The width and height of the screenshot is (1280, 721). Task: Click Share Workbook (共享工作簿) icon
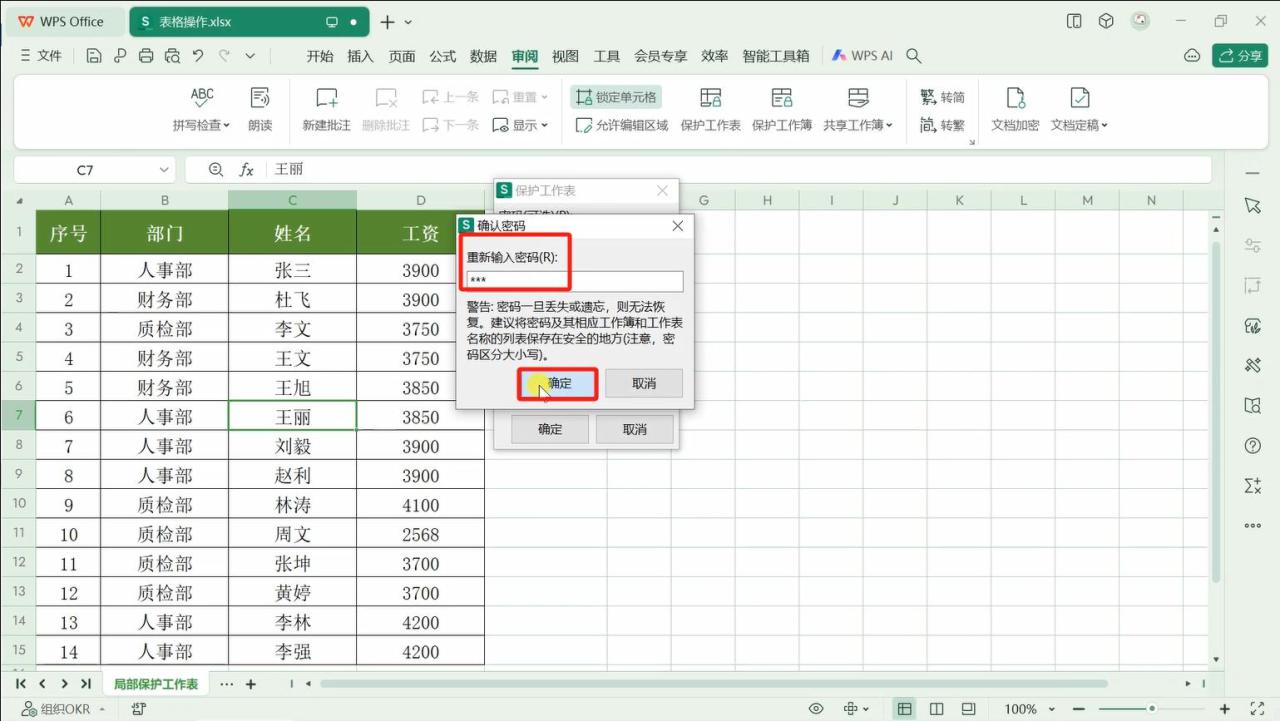coord(858,97)
